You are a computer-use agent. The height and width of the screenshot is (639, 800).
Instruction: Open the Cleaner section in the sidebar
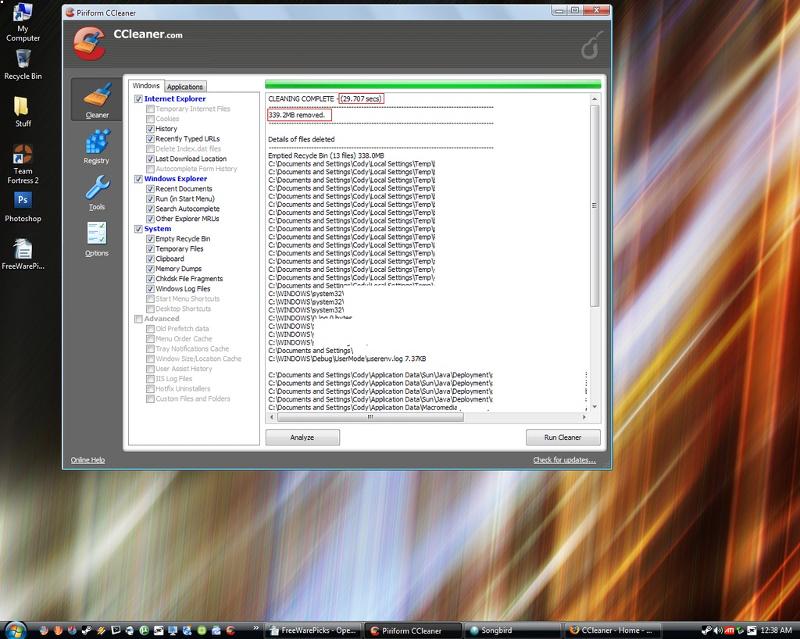[97, 100]
